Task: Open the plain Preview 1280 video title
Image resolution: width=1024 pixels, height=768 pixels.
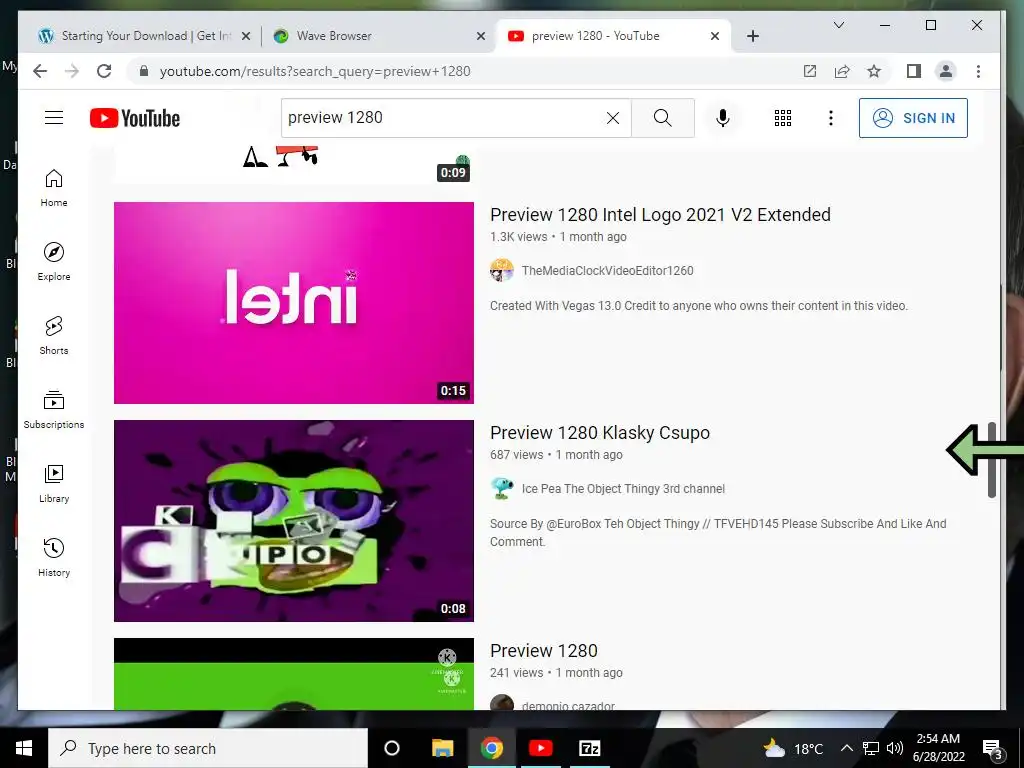Action: [543, 650]
